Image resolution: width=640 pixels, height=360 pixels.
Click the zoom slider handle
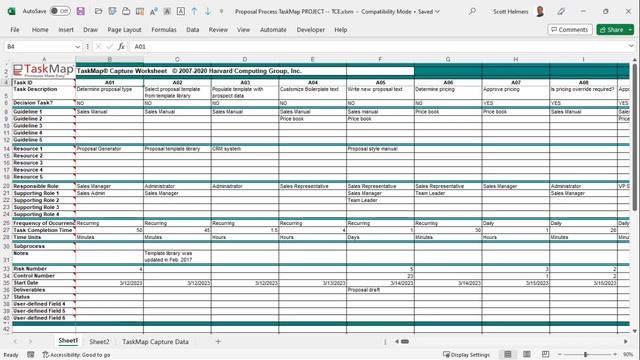(585, 354)
